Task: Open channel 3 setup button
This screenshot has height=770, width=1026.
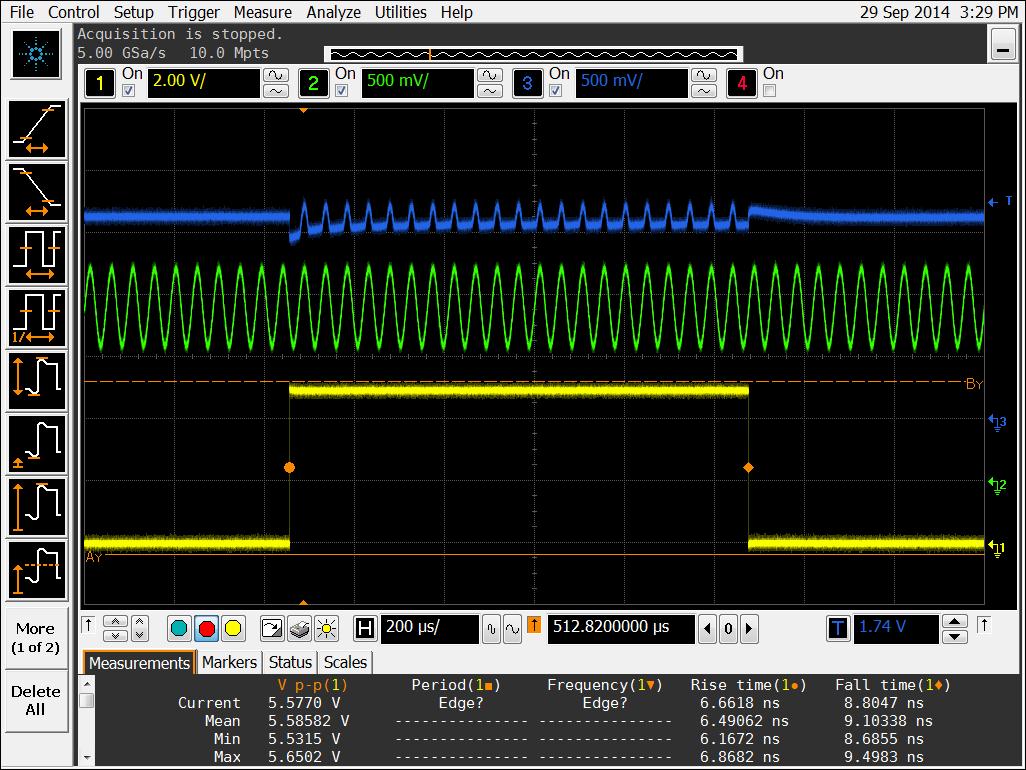Action: pos(527,83)
